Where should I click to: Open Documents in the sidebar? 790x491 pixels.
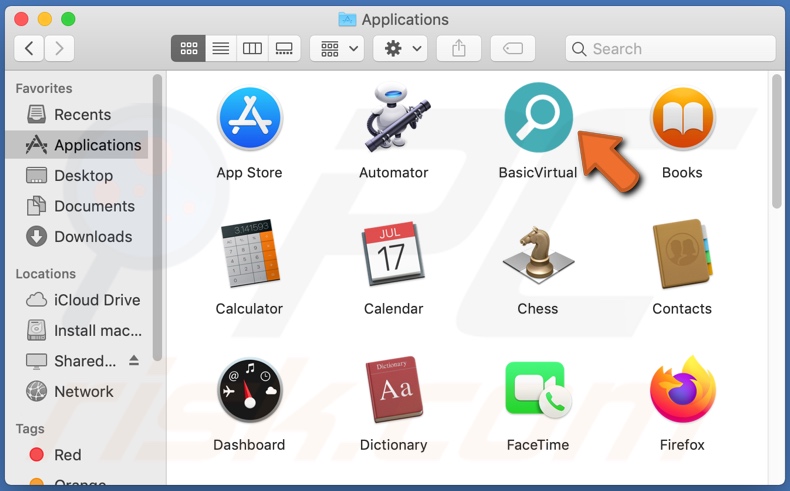pos(77,206)
